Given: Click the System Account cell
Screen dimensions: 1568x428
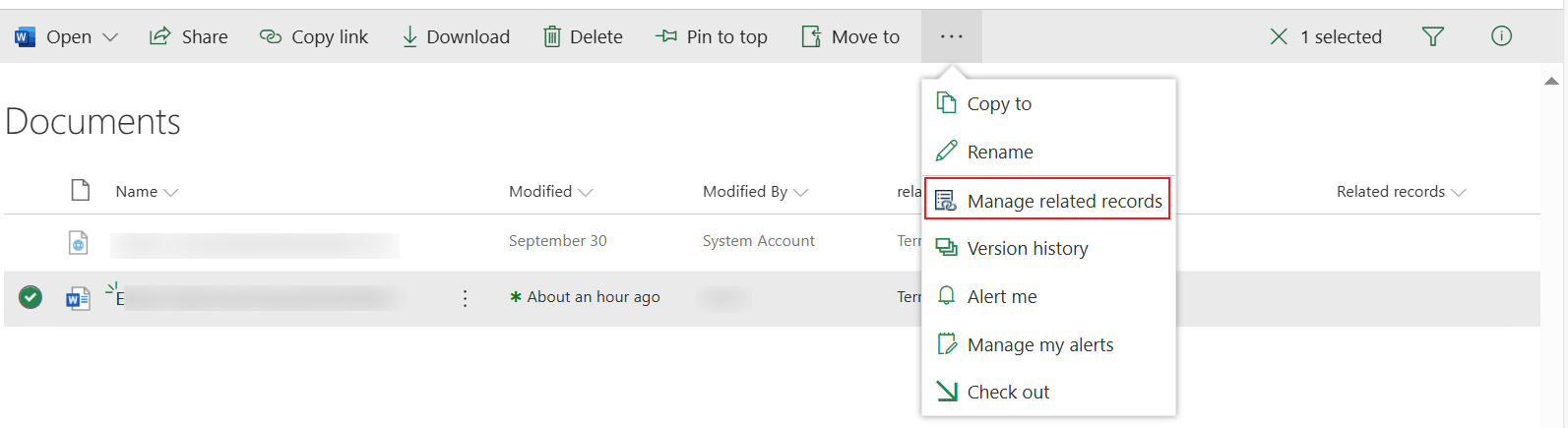Looking at the screenshot, I should [758, 241].
